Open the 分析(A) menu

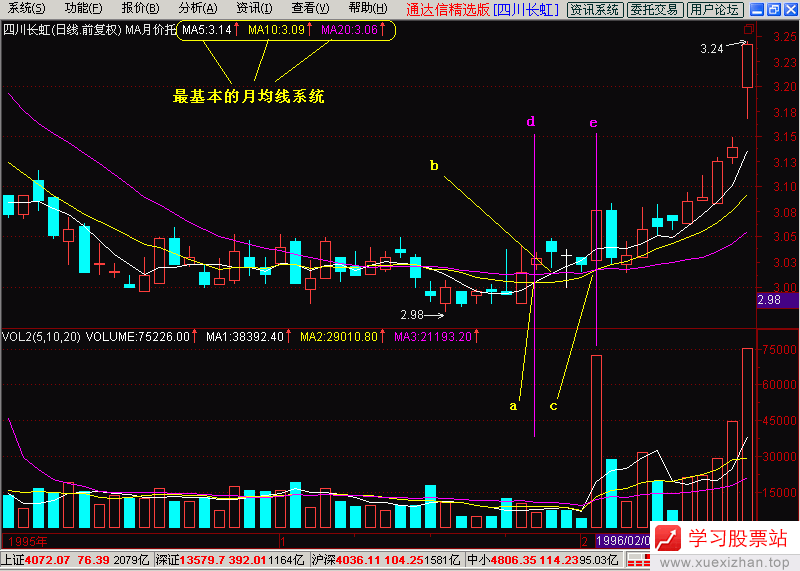198,9
